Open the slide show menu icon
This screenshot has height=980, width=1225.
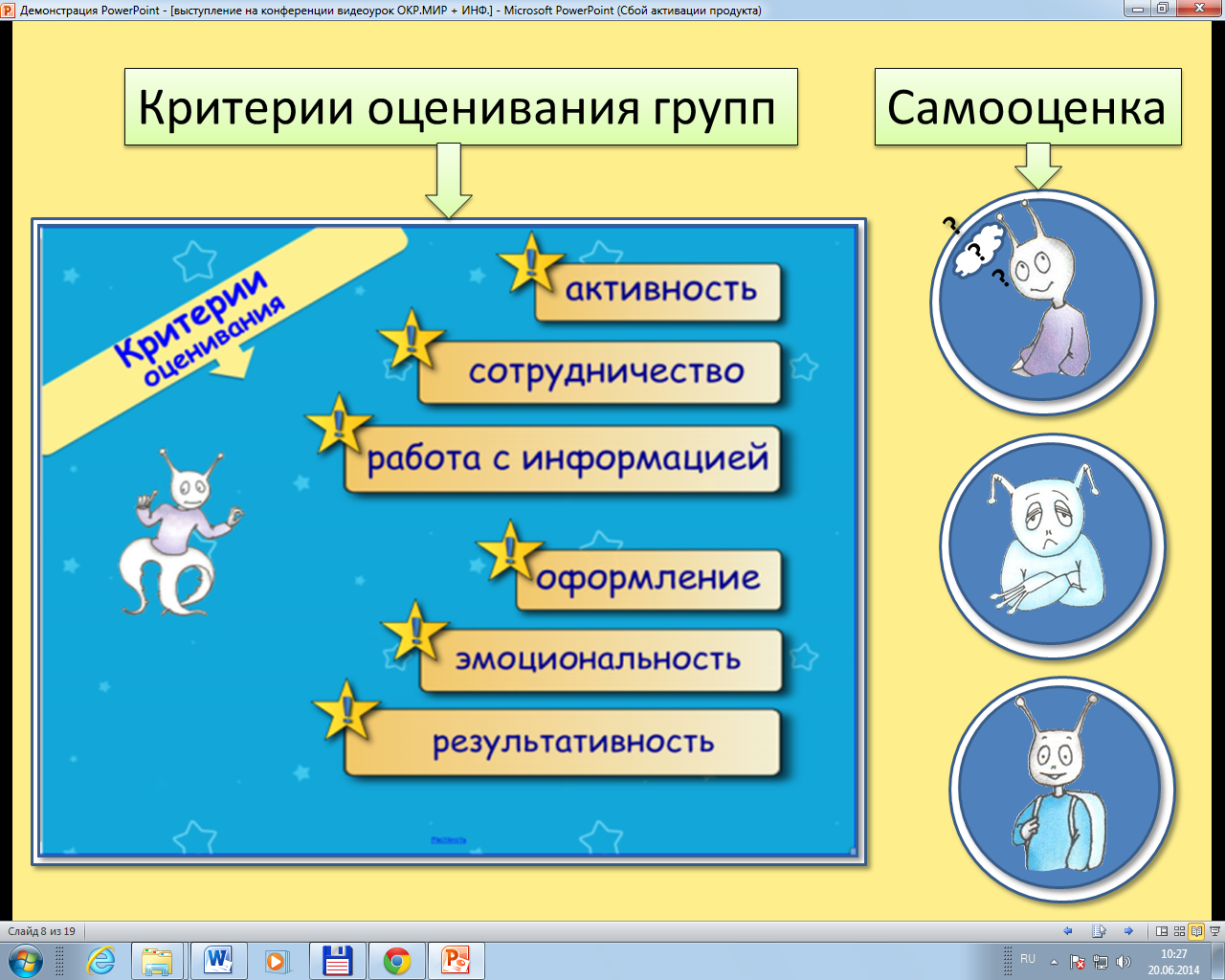[x=1099, y=931]
